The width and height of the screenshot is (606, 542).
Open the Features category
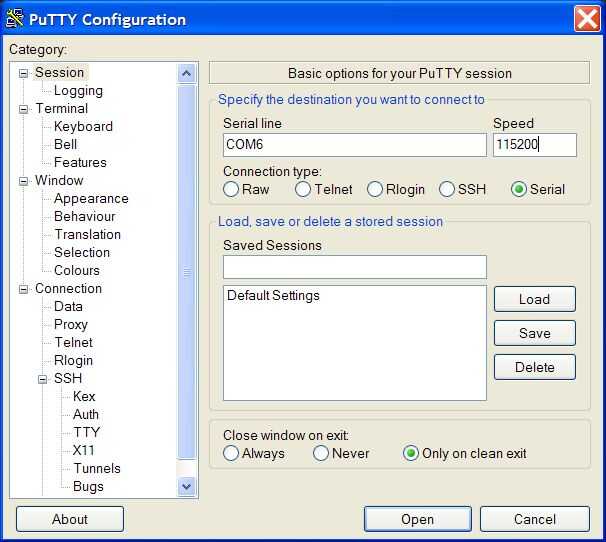(80, 162)
